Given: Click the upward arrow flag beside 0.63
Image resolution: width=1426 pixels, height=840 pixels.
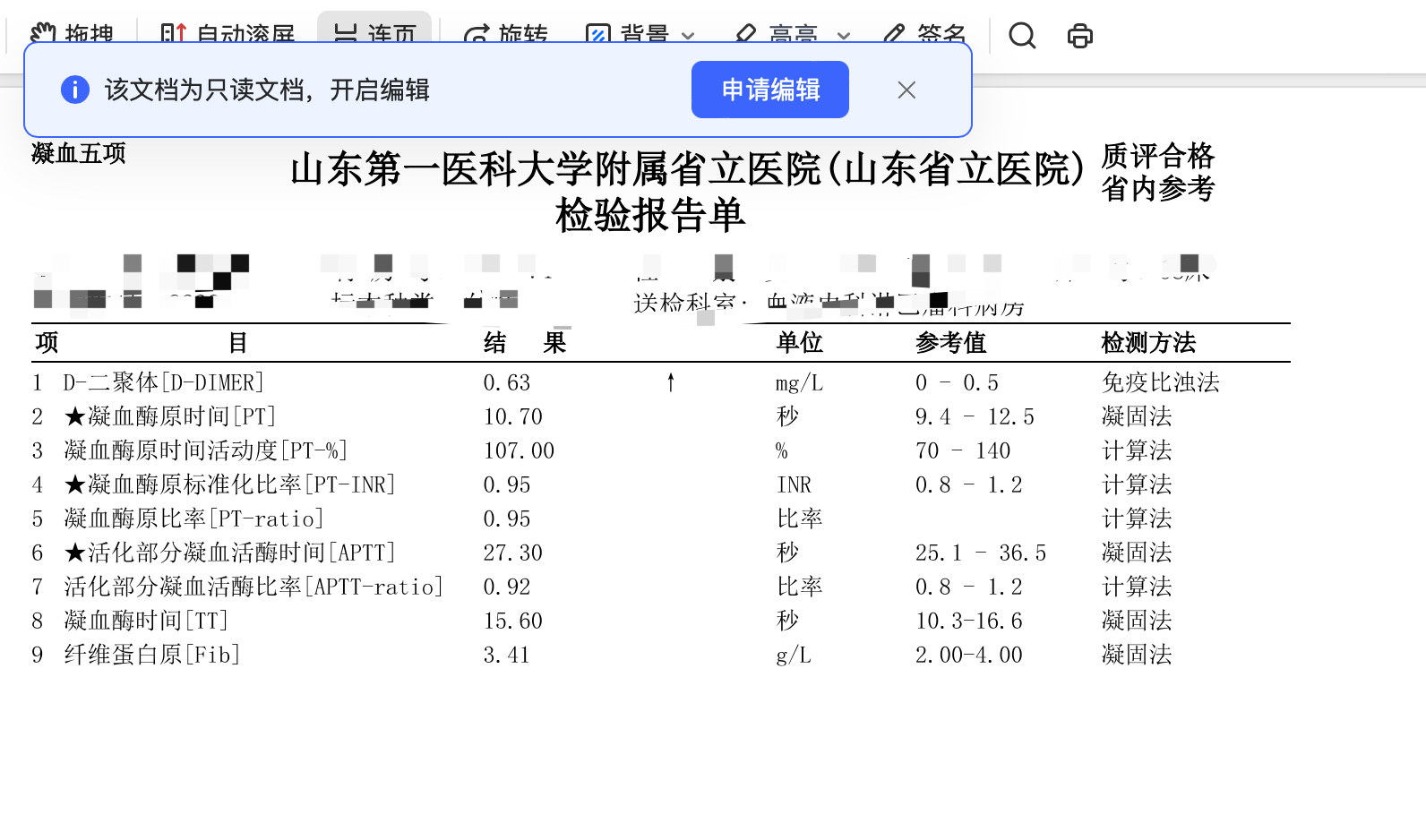Looking at the screenshot, I should (x=671, y=382).
